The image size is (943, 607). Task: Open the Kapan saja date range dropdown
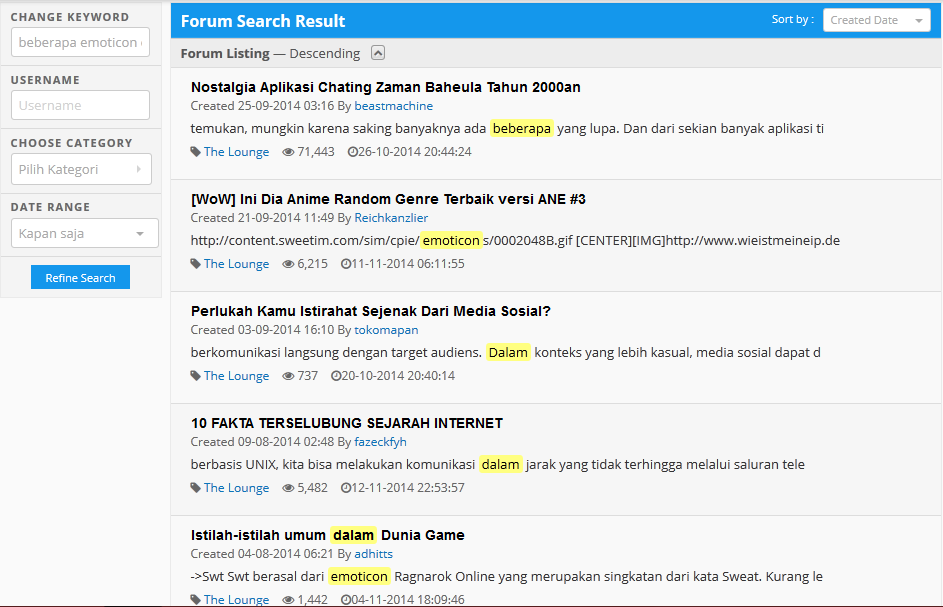click(x=85, y=233)
